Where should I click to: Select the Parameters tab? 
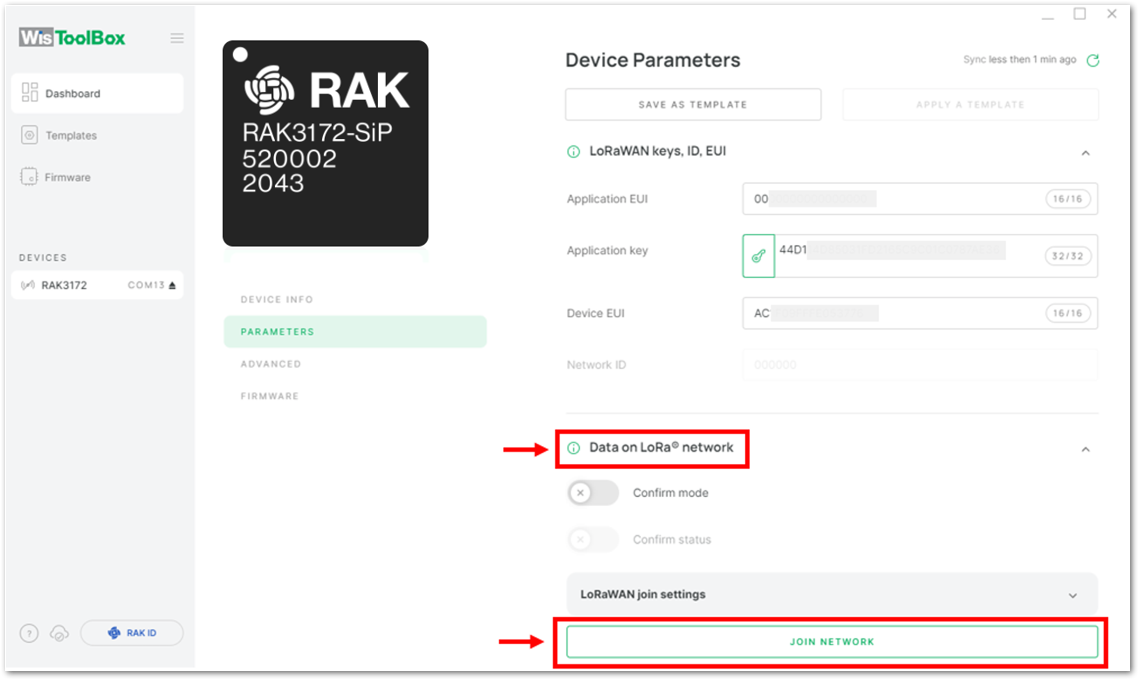pyautogui.click(x=355, y=331)
